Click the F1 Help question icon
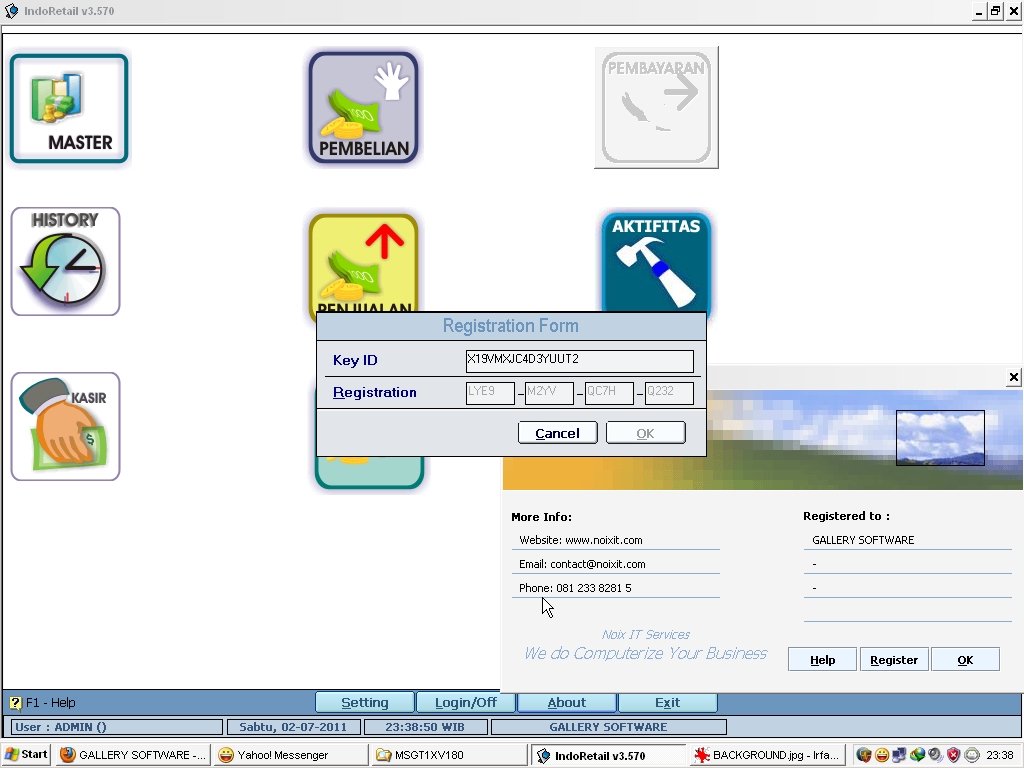 [16, 703]
